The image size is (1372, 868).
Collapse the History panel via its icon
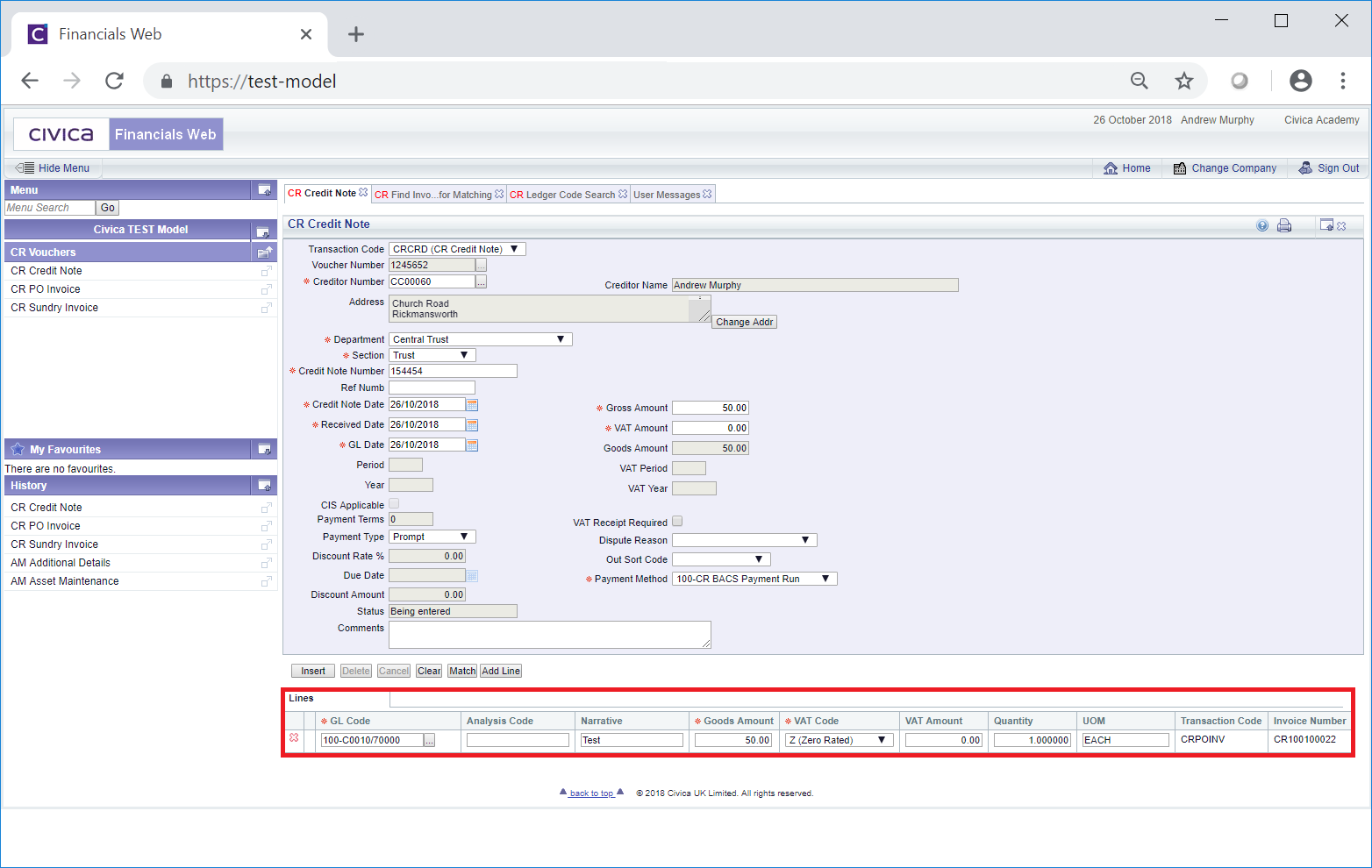(x=263, y=486)
